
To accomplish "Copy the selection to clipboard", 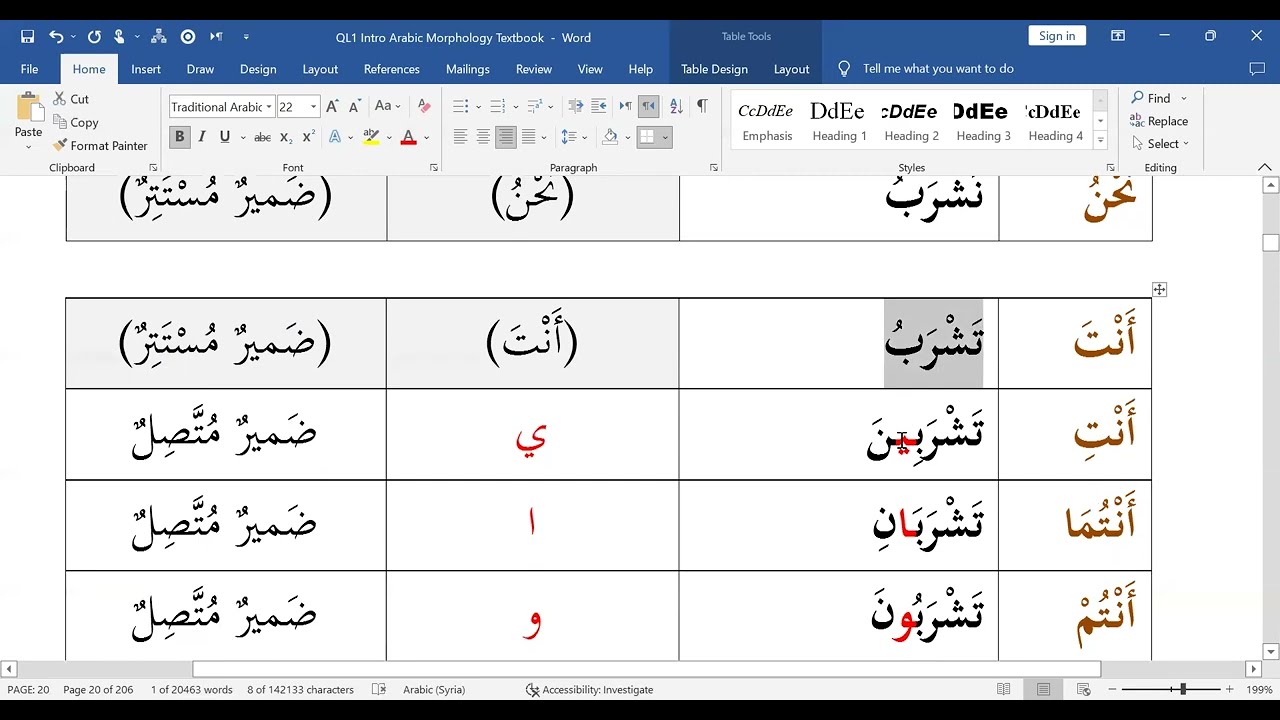I will coord(75,122).
